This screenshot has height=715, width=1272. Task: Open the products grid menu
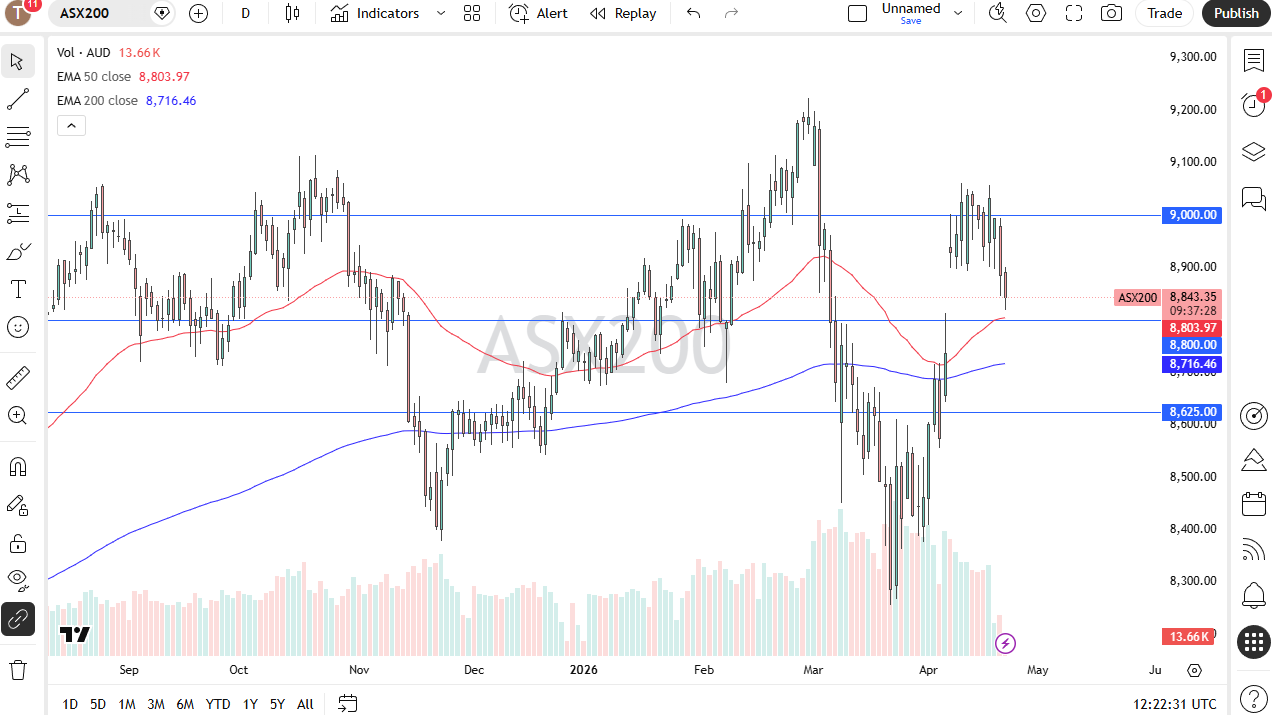point(1254,642)
